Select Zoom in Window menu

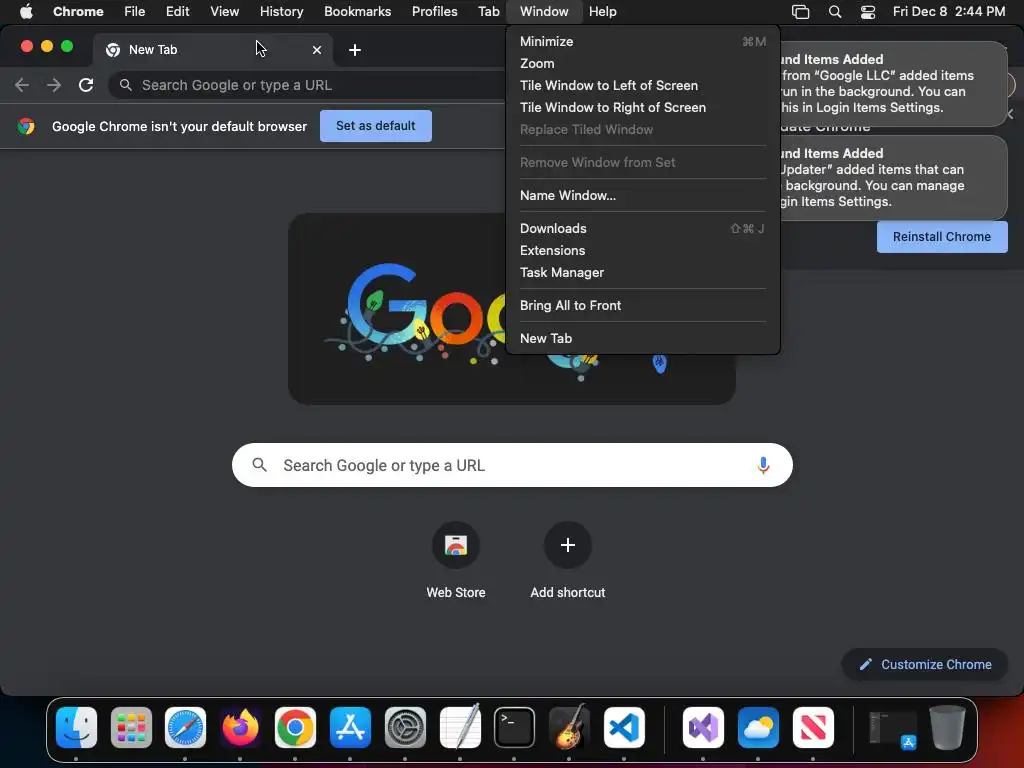click(x=643, y=63)
